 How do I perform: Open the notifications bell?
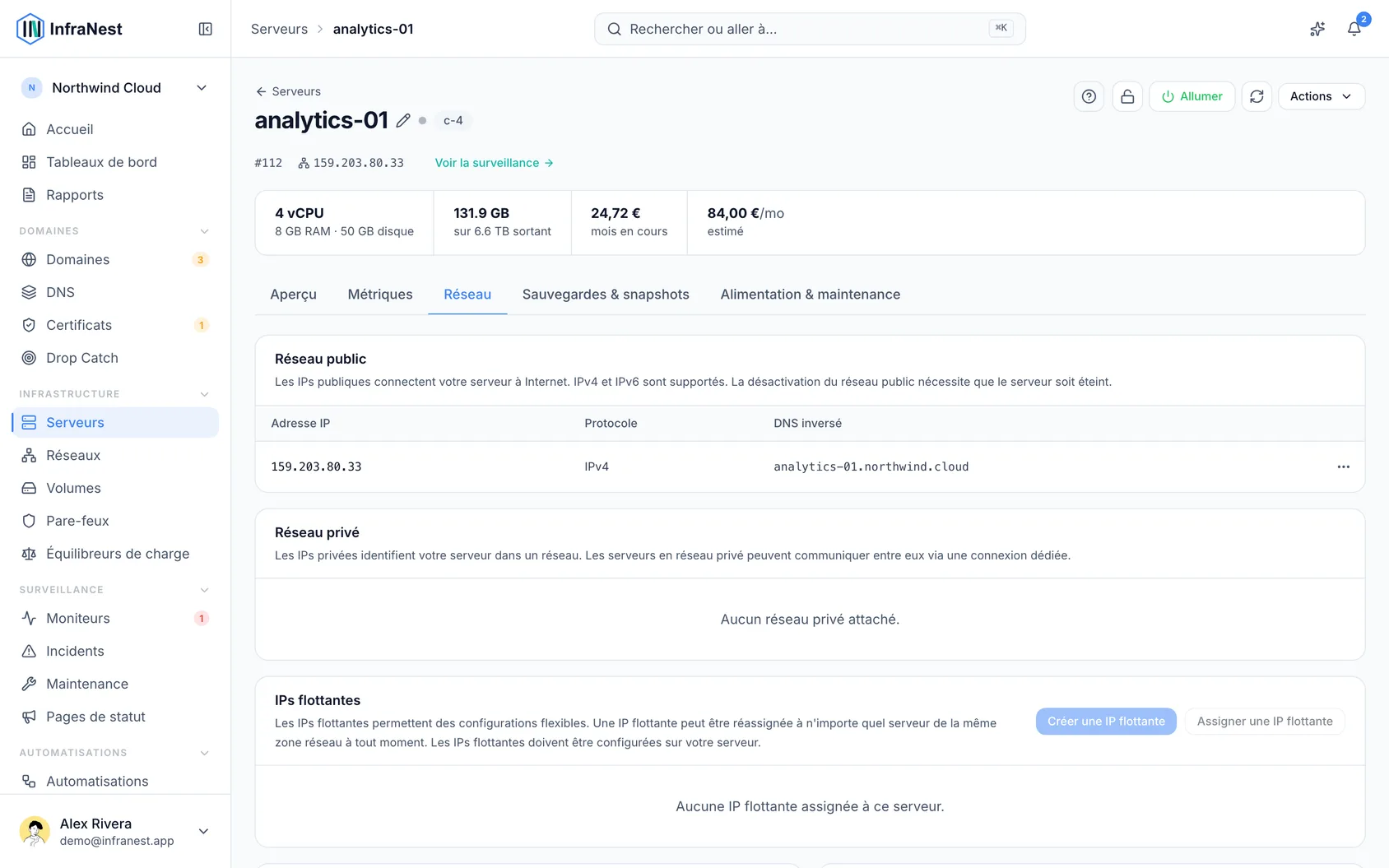[1354, 29]
